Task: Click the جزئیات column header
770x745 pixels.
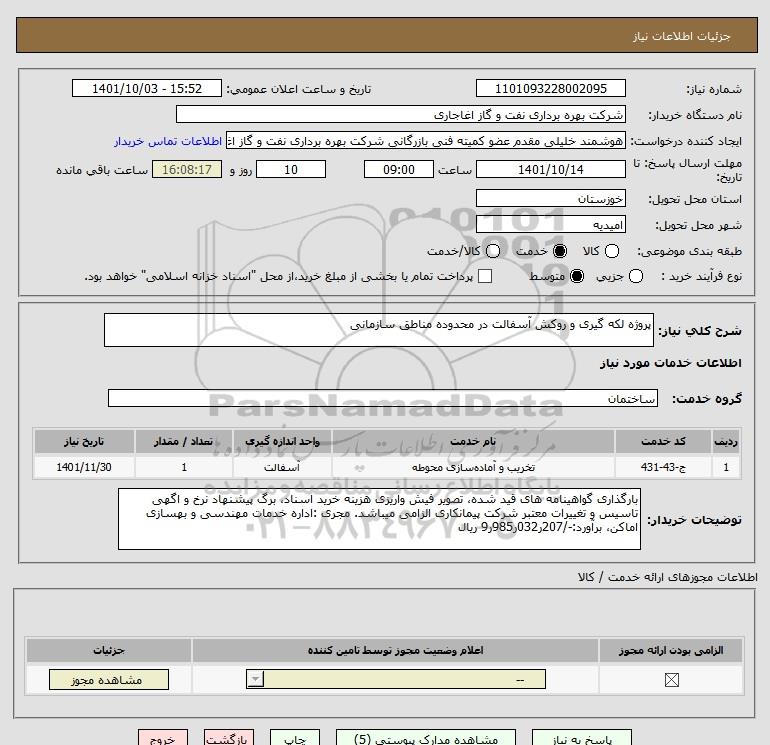Action: click(109, 650)
